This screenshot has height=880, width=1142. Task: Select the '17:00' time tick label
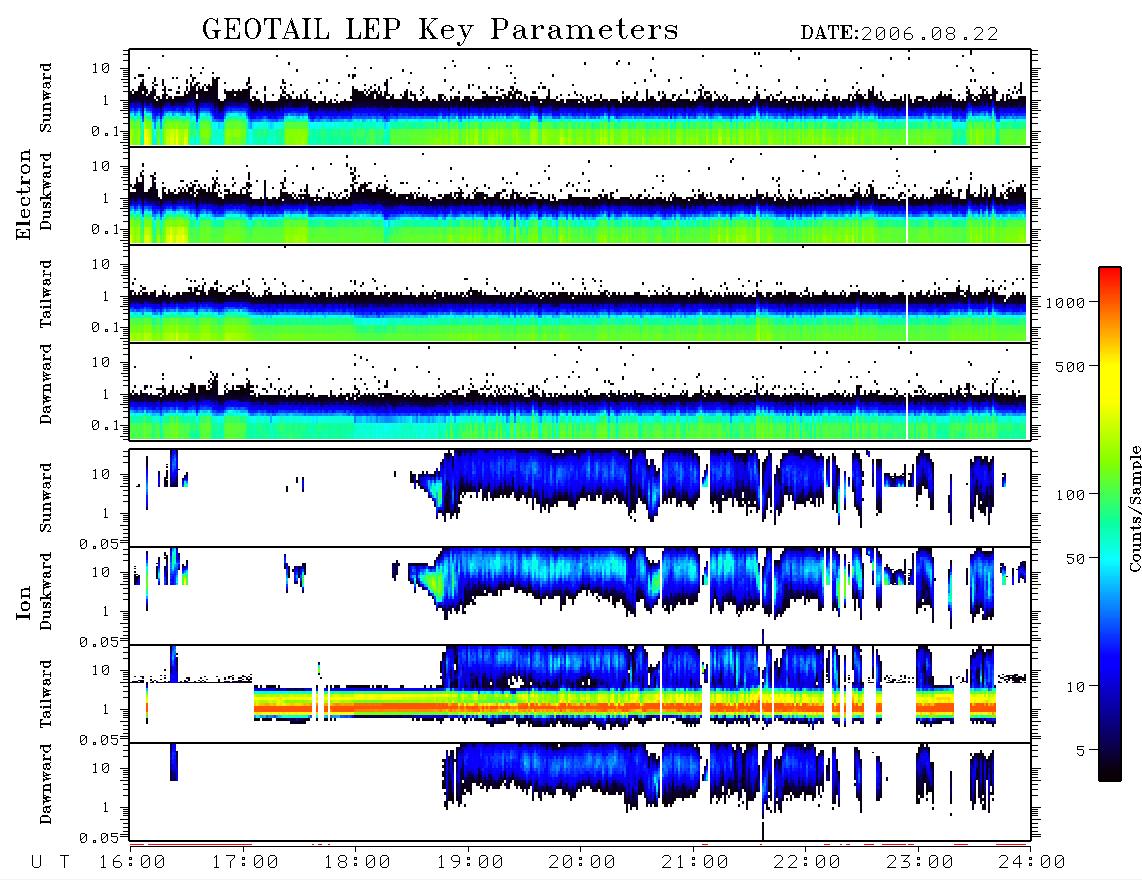click(x=245, y=863)
